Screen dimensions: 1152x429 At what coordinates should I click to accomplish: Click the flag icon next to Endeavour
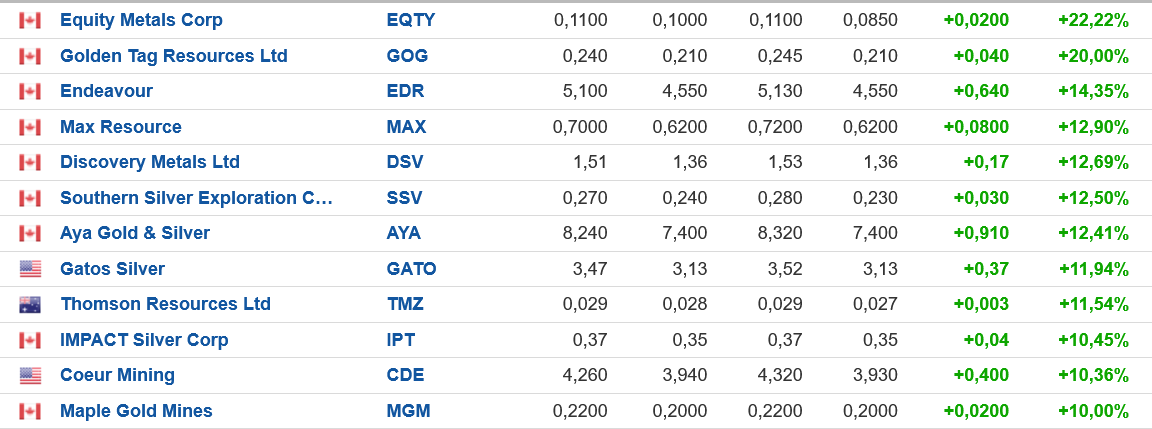(30, 92)
